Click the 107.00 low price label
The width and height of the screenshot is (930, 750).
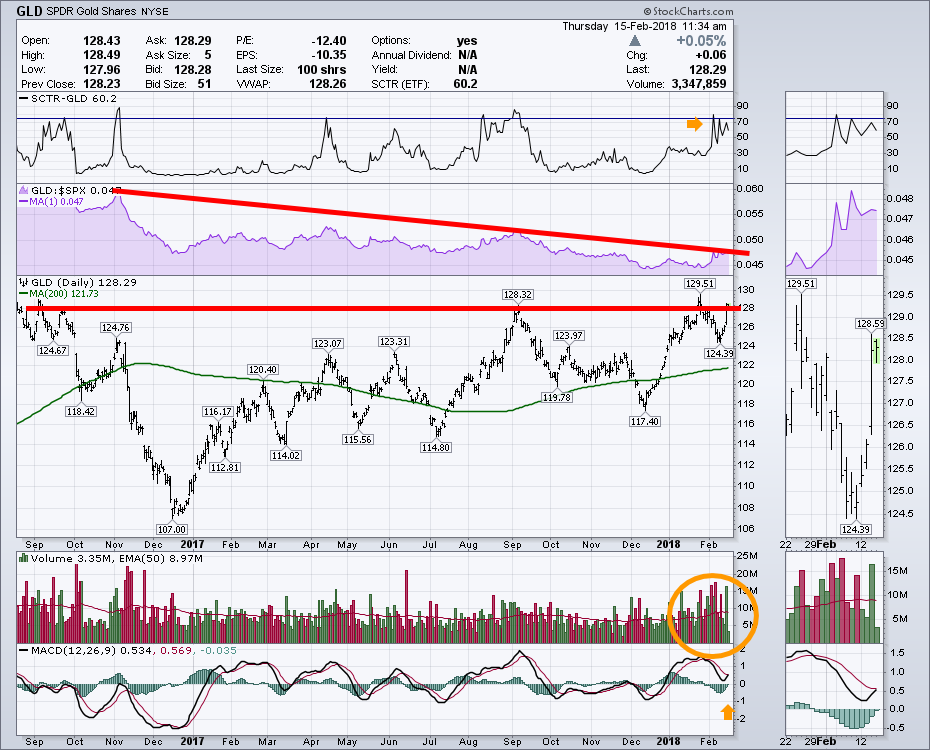tap(172, 529)
